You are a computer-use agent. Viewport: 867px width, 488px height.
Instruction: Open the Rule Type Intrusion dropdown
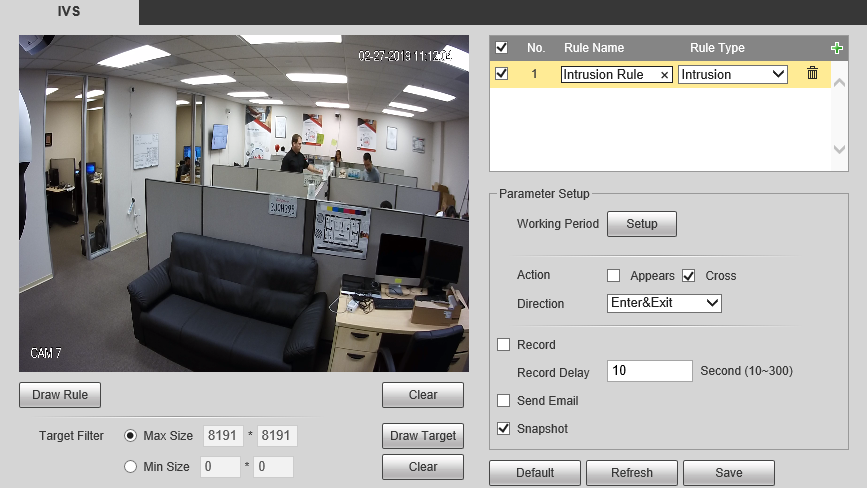(733, 75)
